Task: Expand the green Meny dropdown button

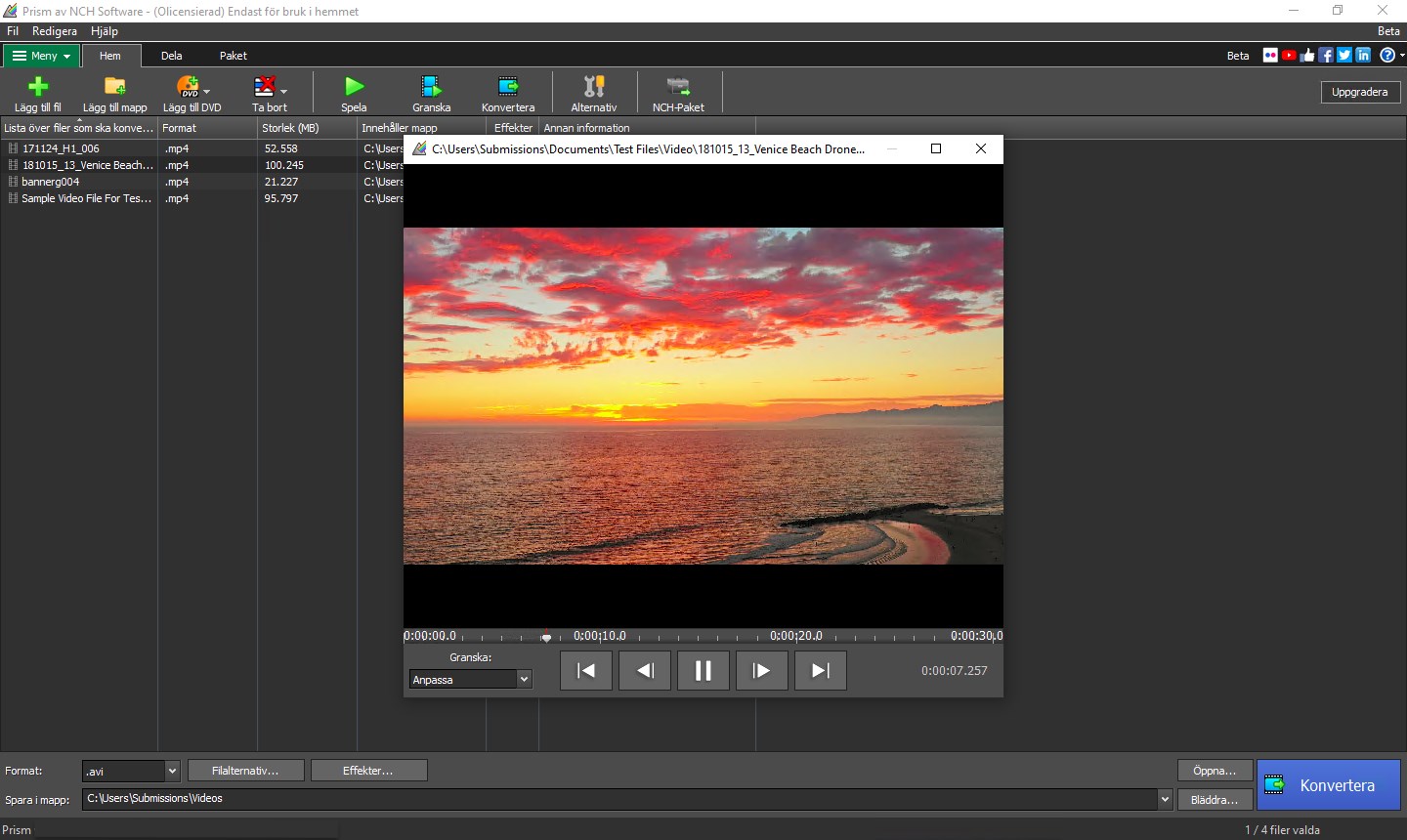Action: coord(41,56)
